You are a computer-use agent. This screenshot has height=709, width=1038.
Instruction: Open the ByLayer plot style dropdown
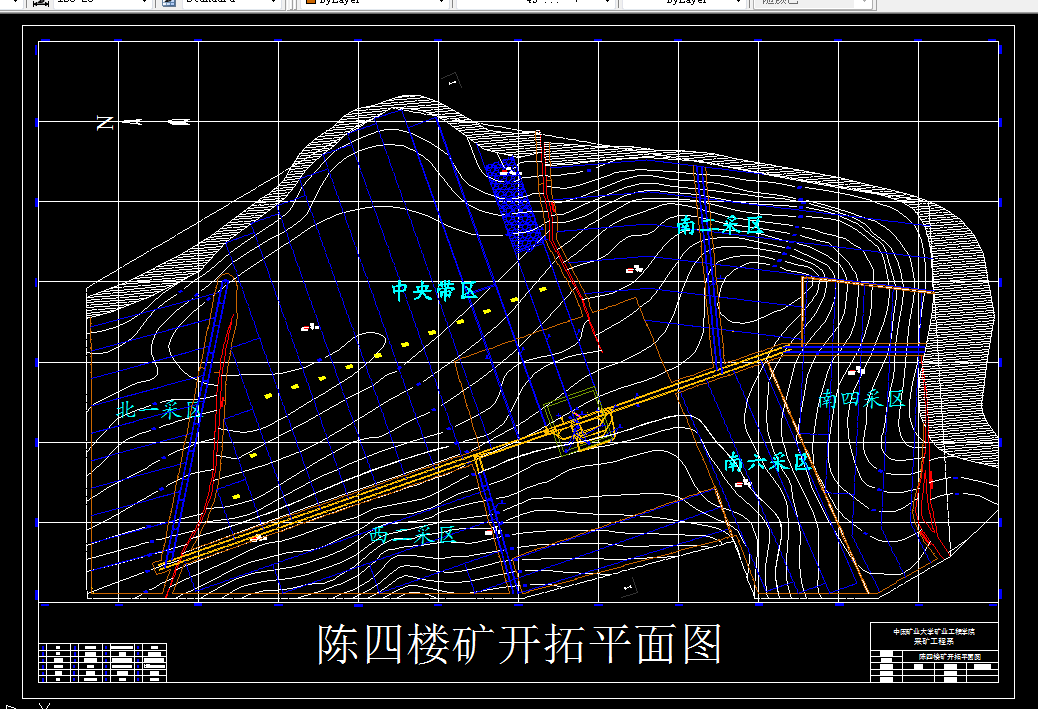pyautogui.click(x=740, y=4)
